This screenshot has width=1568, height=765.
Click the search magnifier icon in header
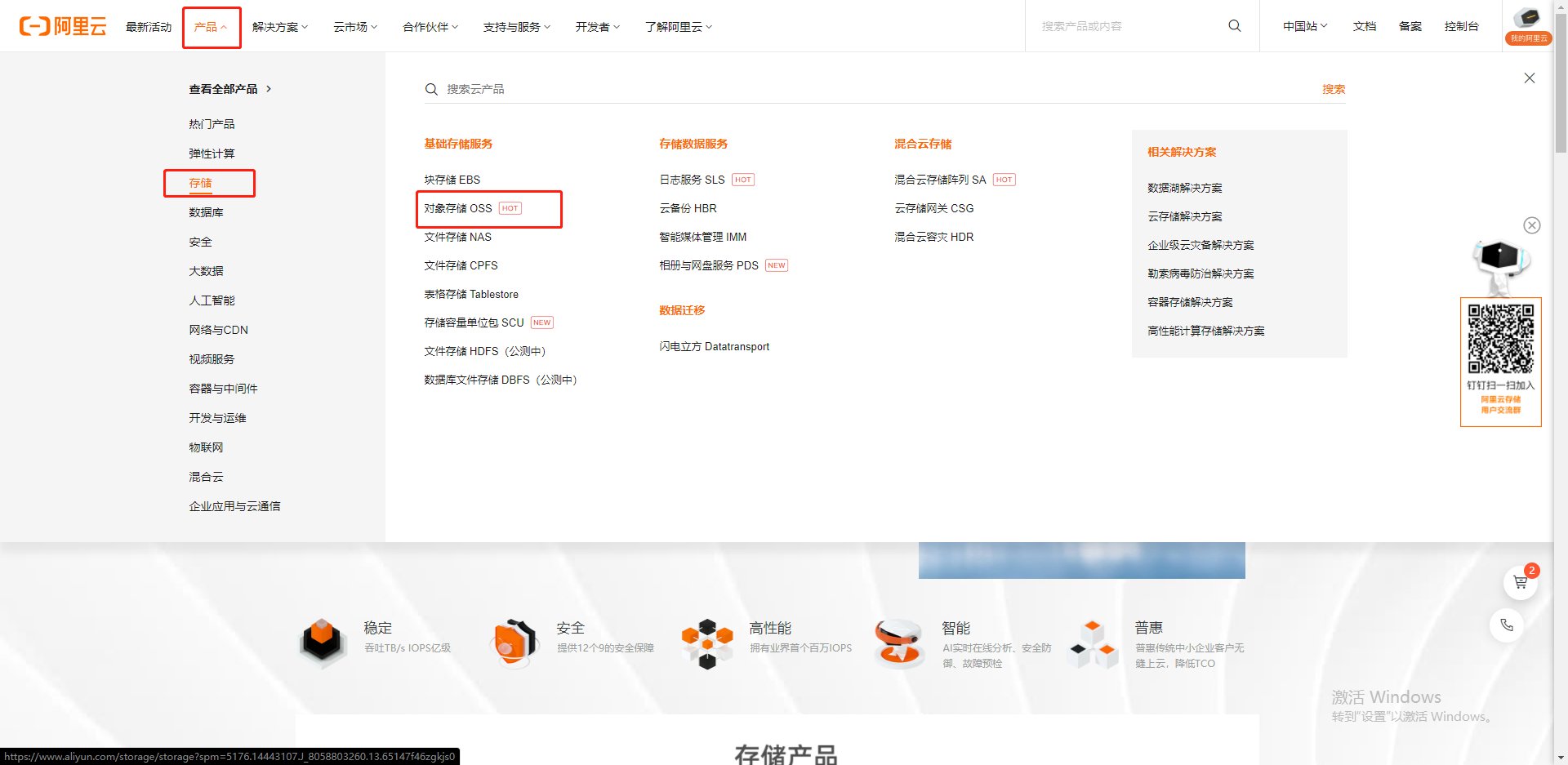1235,26
